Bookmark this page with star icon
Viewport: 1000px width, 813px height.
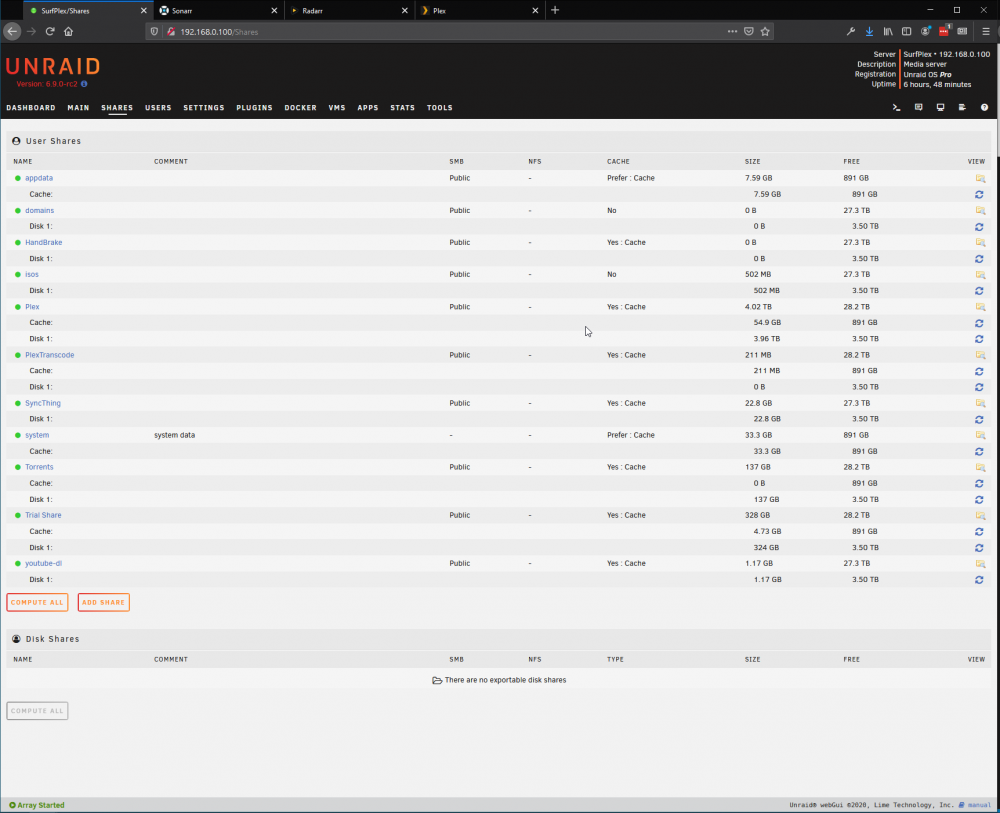pos(765,31)
